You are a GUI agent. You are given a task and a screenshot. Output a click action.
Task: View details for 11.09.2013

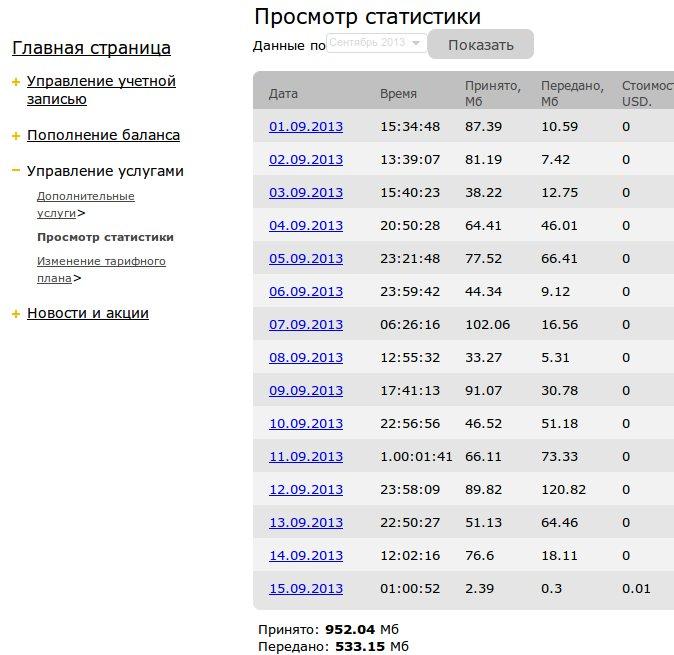(306, 456)
